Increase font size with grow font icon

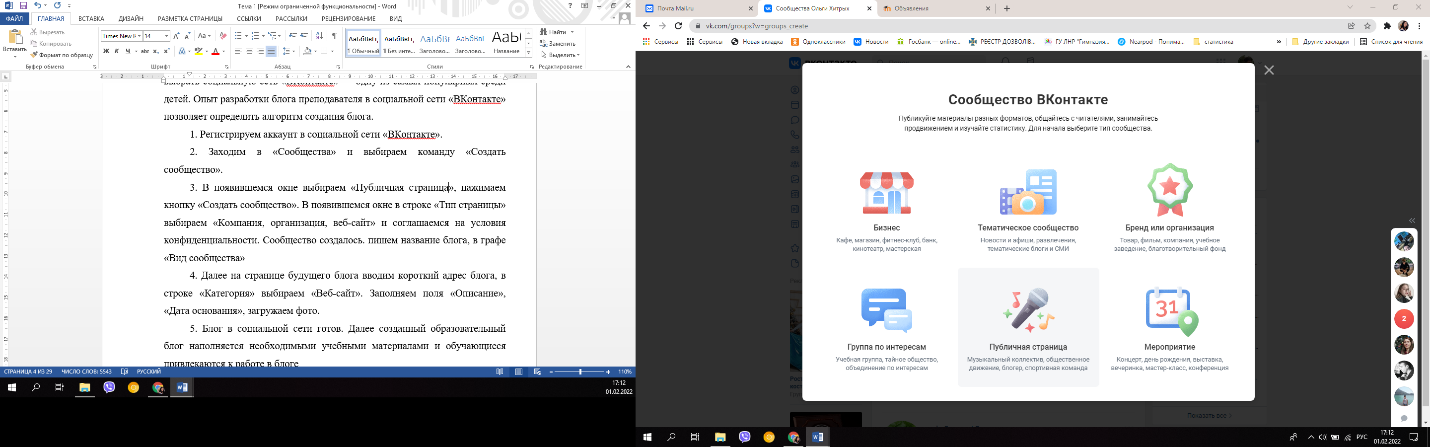click(176, 36)
